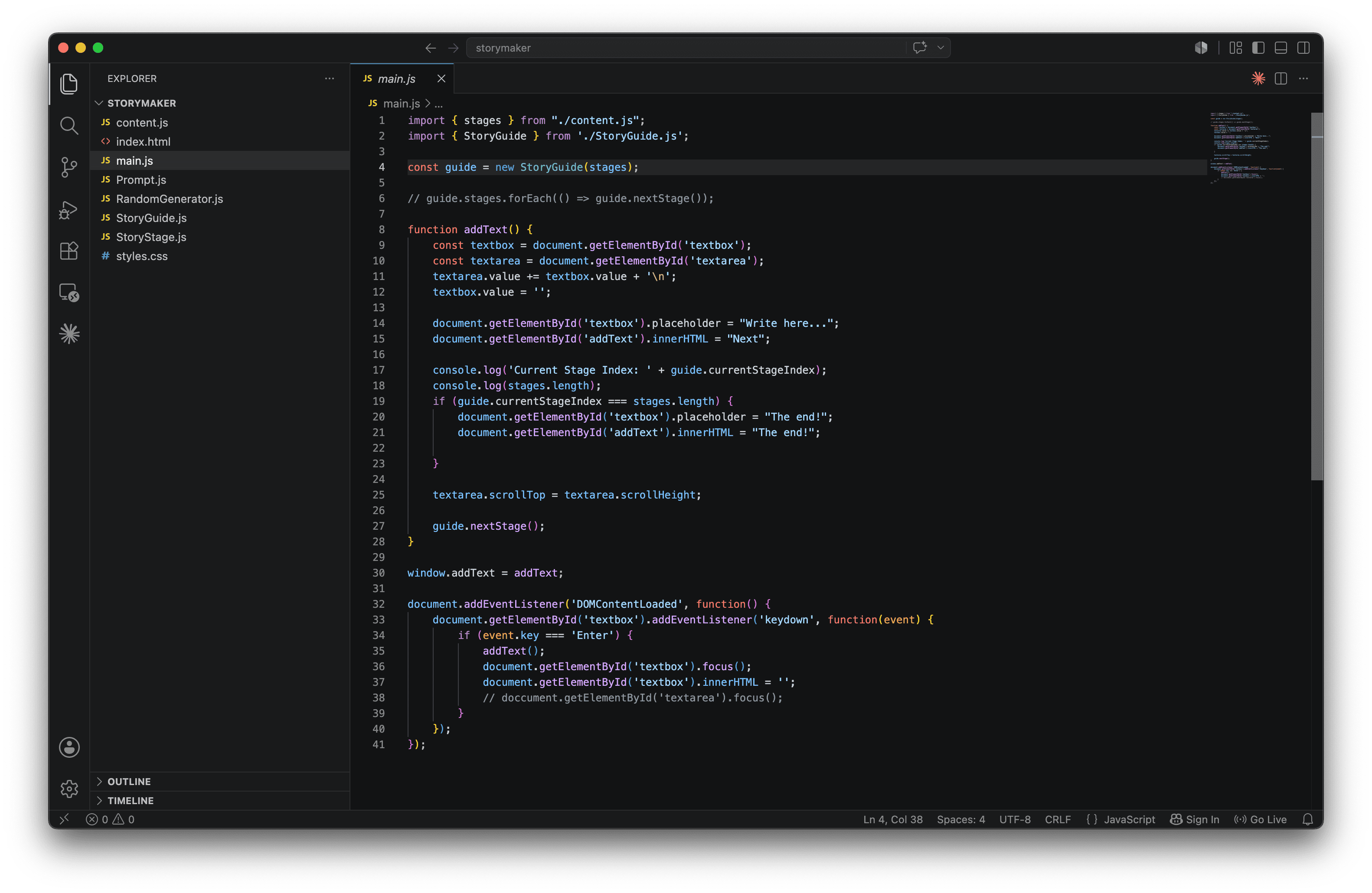Open RandomGenerator.js file

[220, 199]
